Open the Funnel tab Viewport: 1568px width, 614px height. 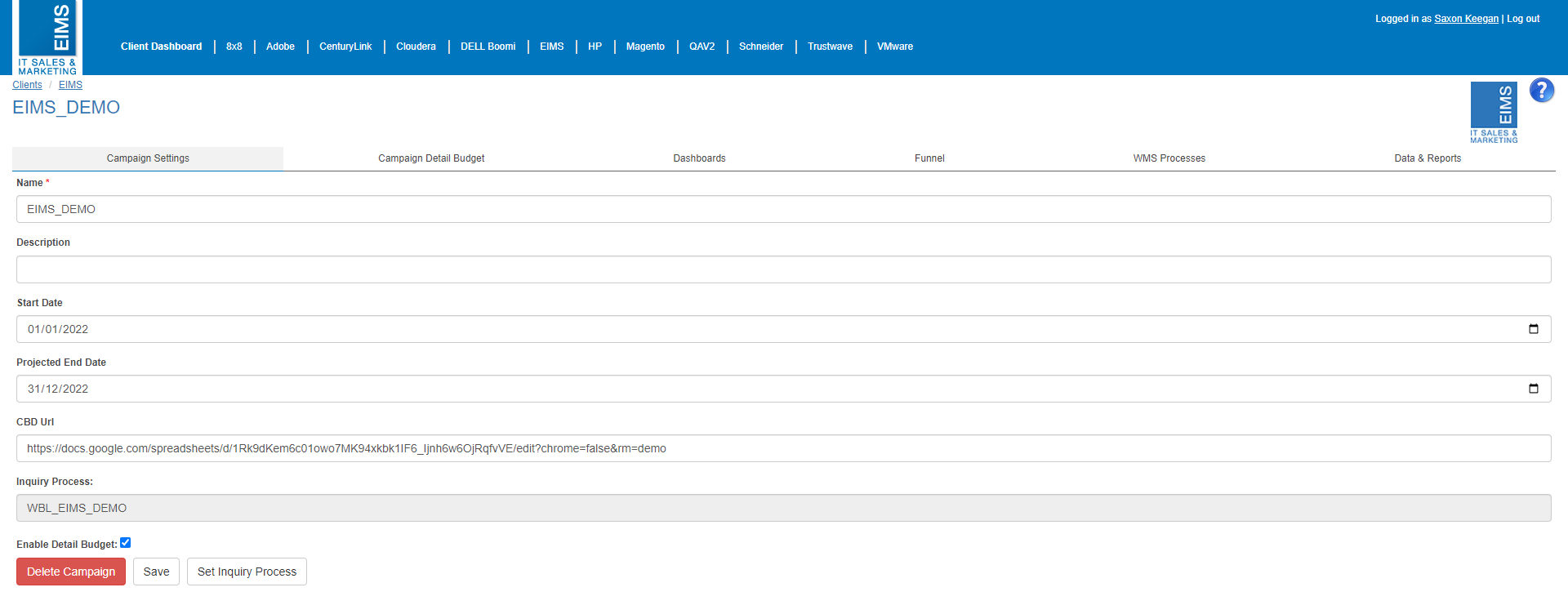tap(929, 158)
